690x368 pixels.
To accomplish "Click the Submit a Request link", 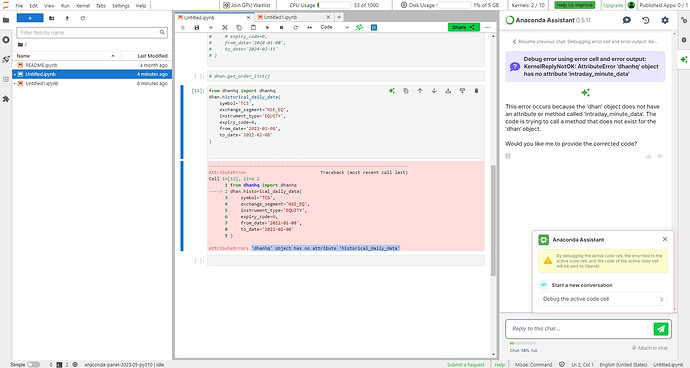I will pyautogui.click(x=466, y=364).
